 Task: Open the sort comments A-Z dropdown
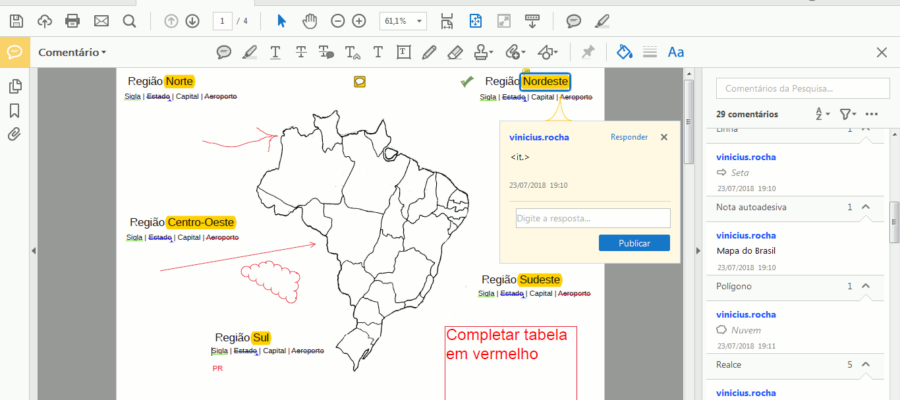tap(823, 114)
